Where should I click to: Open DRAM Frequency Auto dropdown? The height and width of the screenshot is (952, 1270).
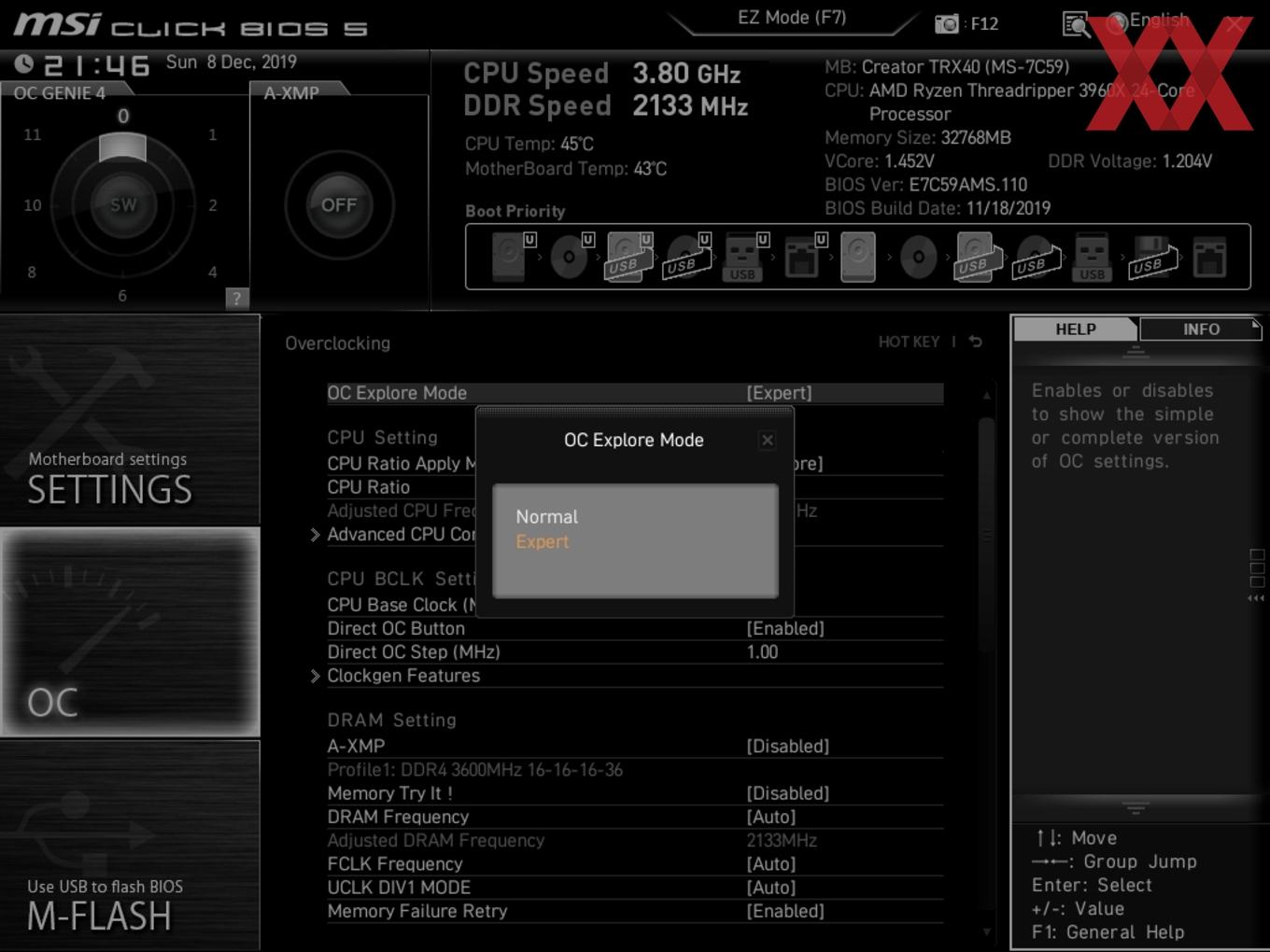pyautogui.click(x=771, y=817)
